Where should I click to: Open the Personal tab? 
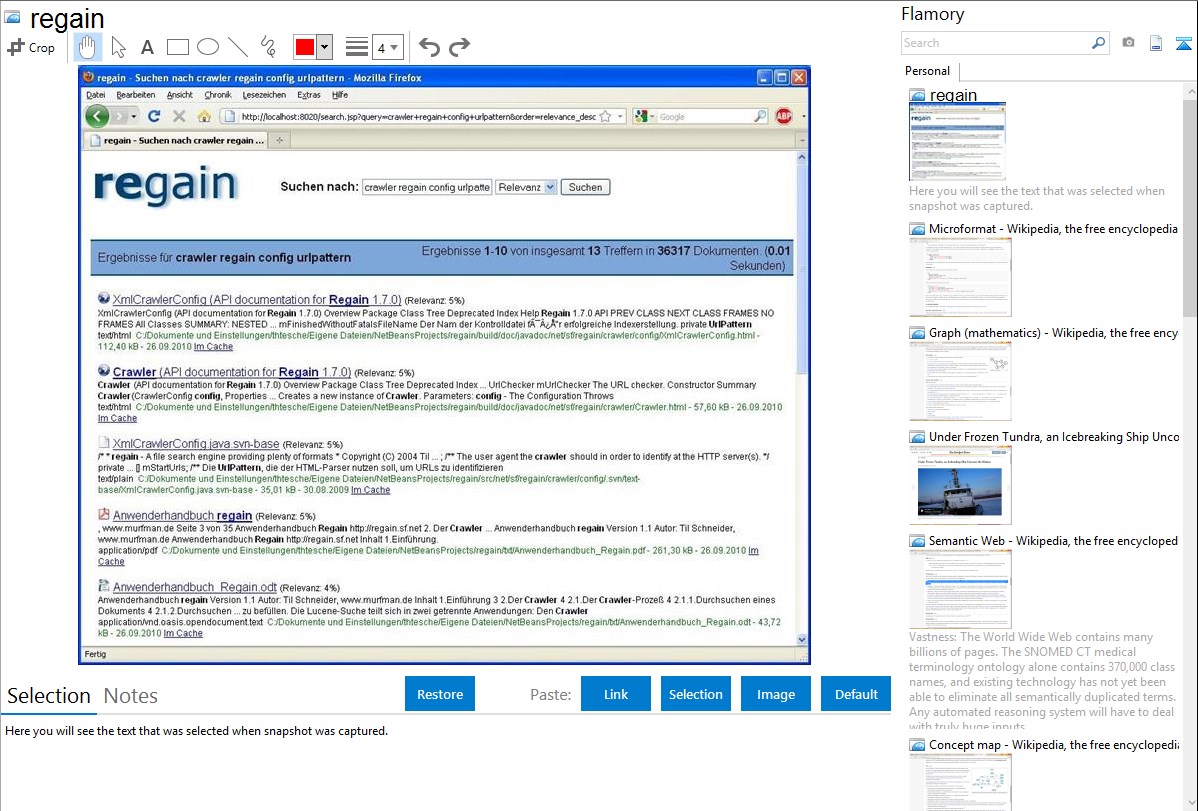tap(927, 71)
